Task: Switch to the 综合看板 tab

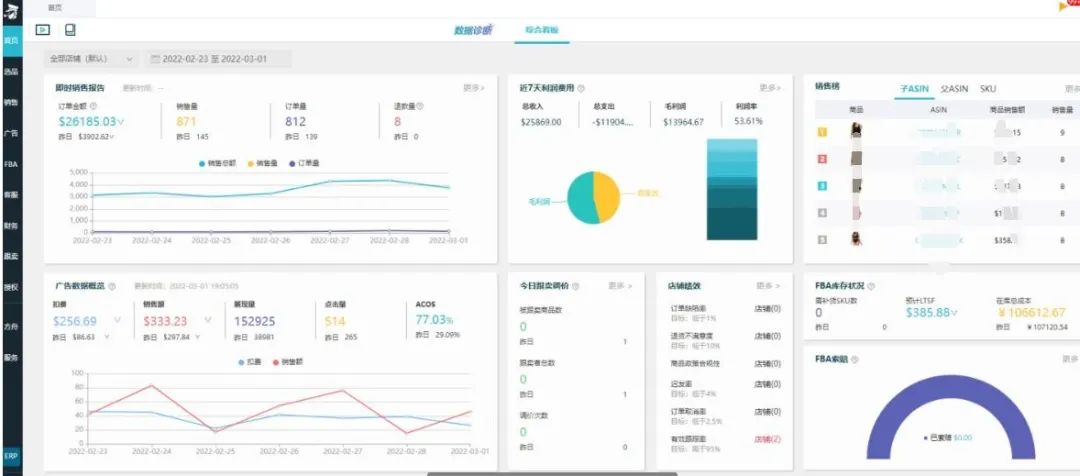Action: 542,30
